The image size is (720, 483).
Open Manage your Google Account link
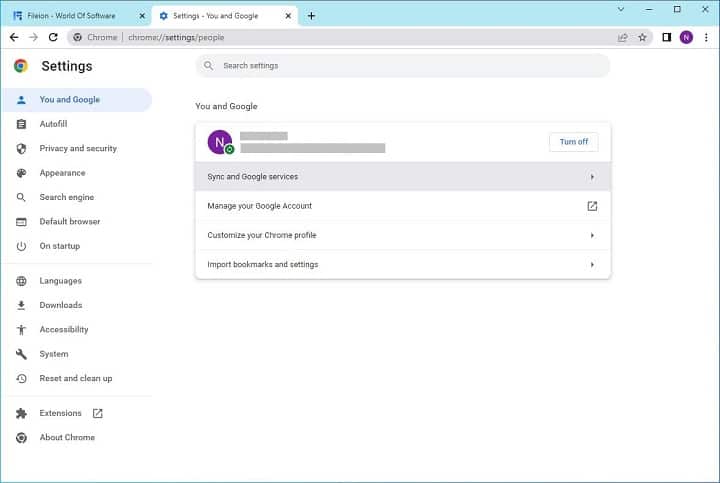tap(403, 206)
